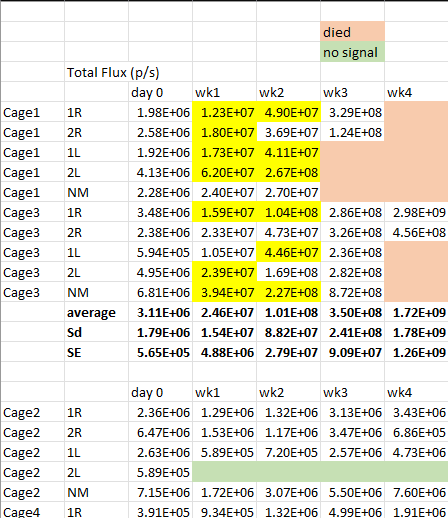
Task: Select highlighted cell 4.11E+07
Action: (288, 152)
